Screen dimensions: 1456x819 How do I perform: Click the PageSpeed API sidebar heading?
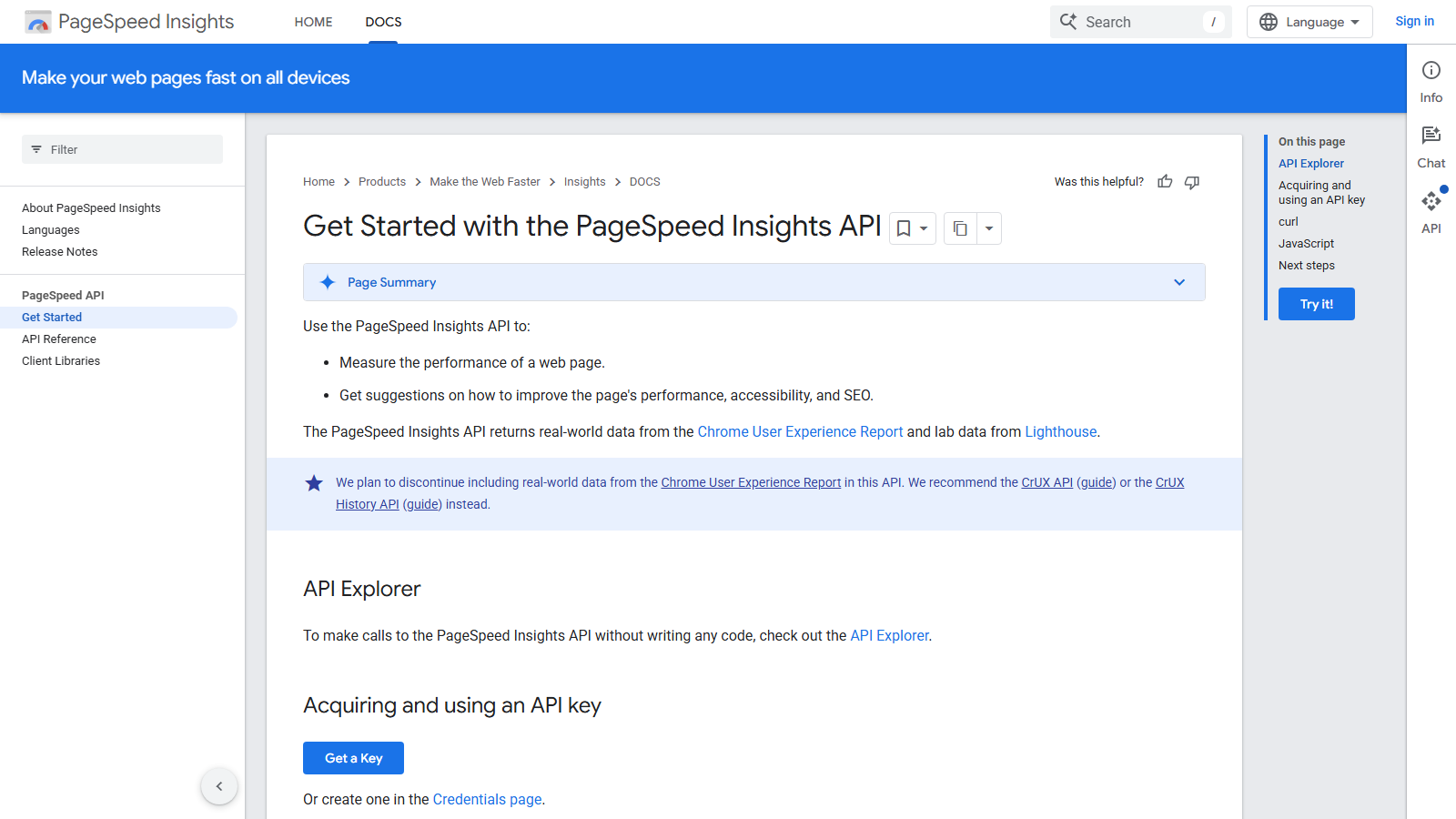coord(63,296)
